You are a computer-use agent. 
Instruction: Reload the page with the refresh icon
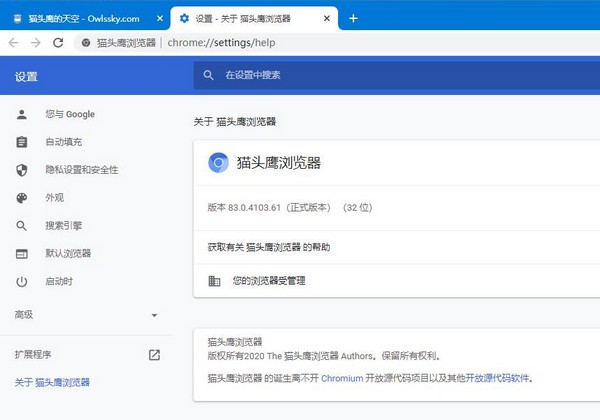58,42
